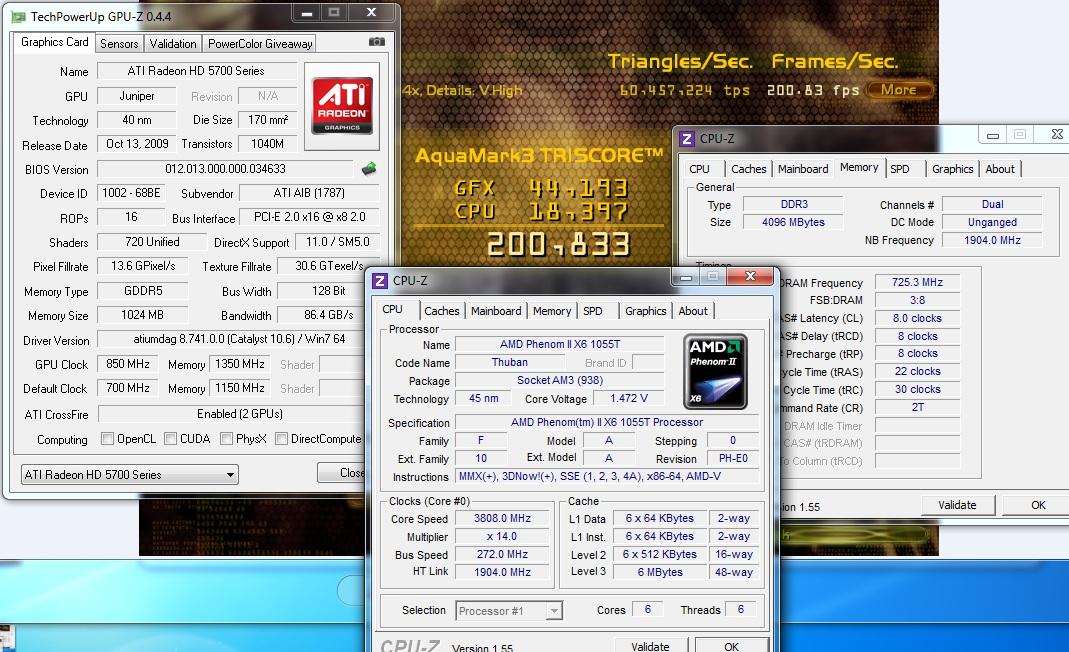Click Validate in the front CPU-Z window
Screen dimensions: 1069x652
650,646
